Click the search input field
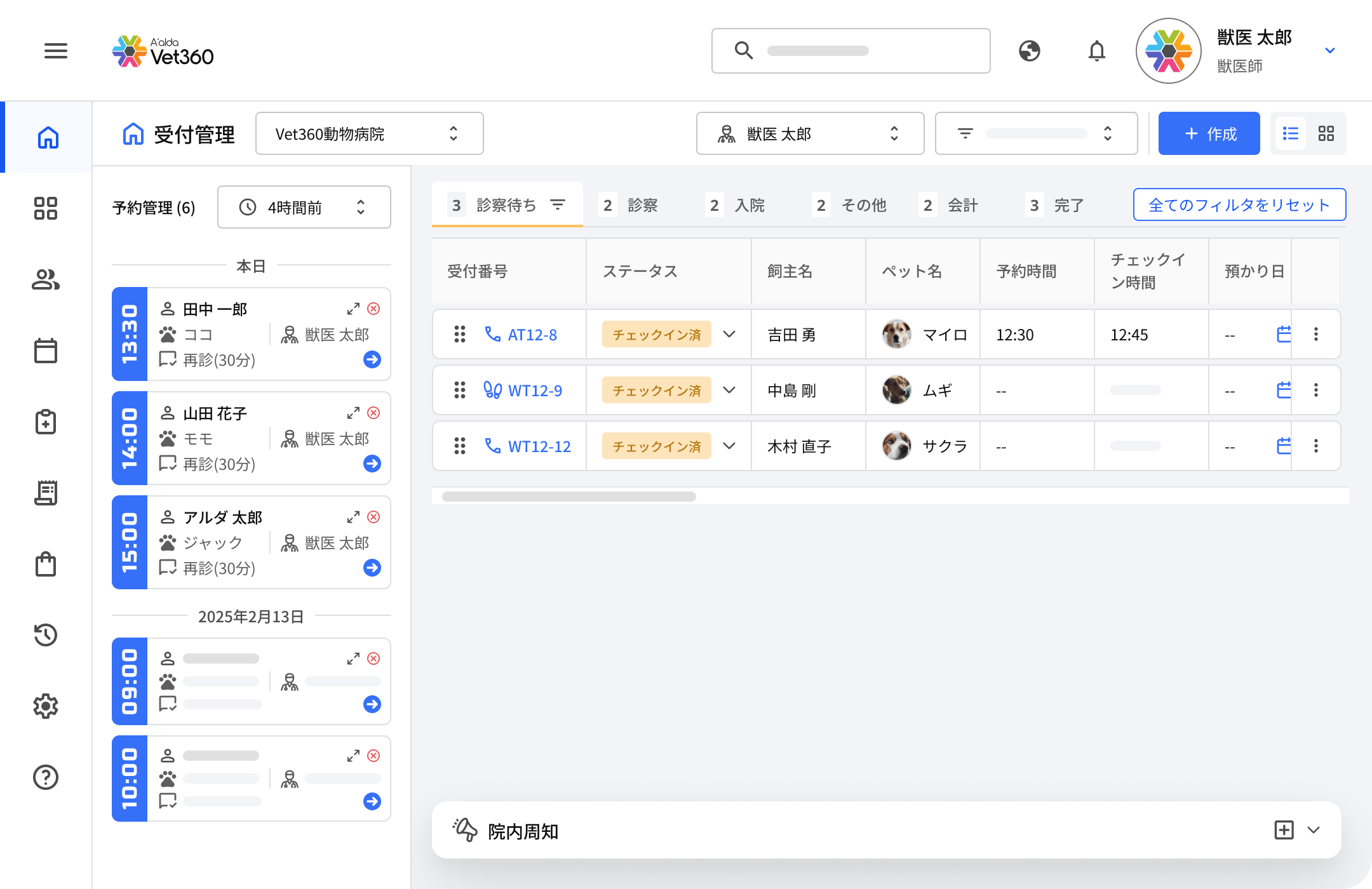Viewport: 1372px width, 889px height. tap(851, 51)
